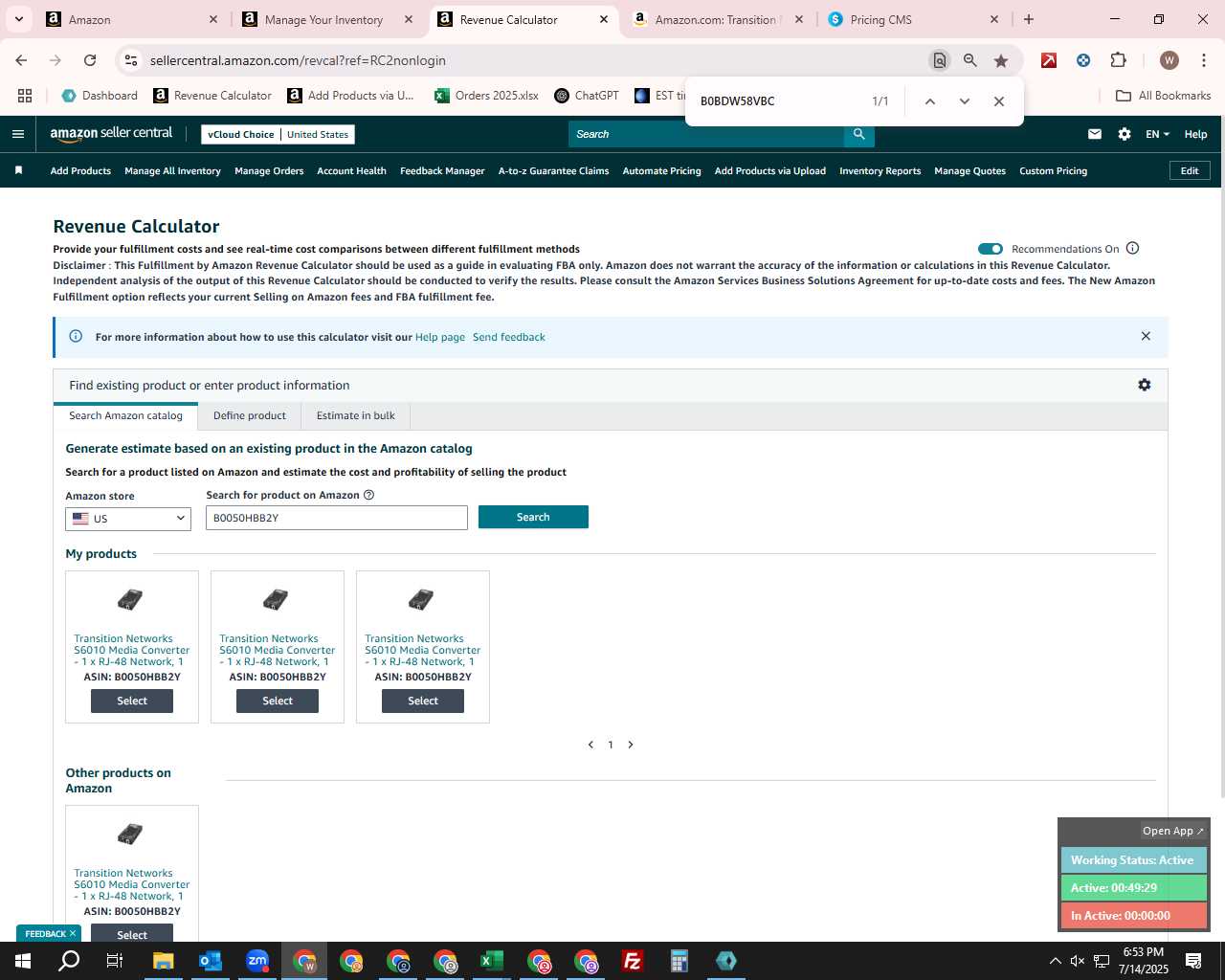Switch to Estimate in bulk tab
1225x980 pixels.
click(356, 415)
